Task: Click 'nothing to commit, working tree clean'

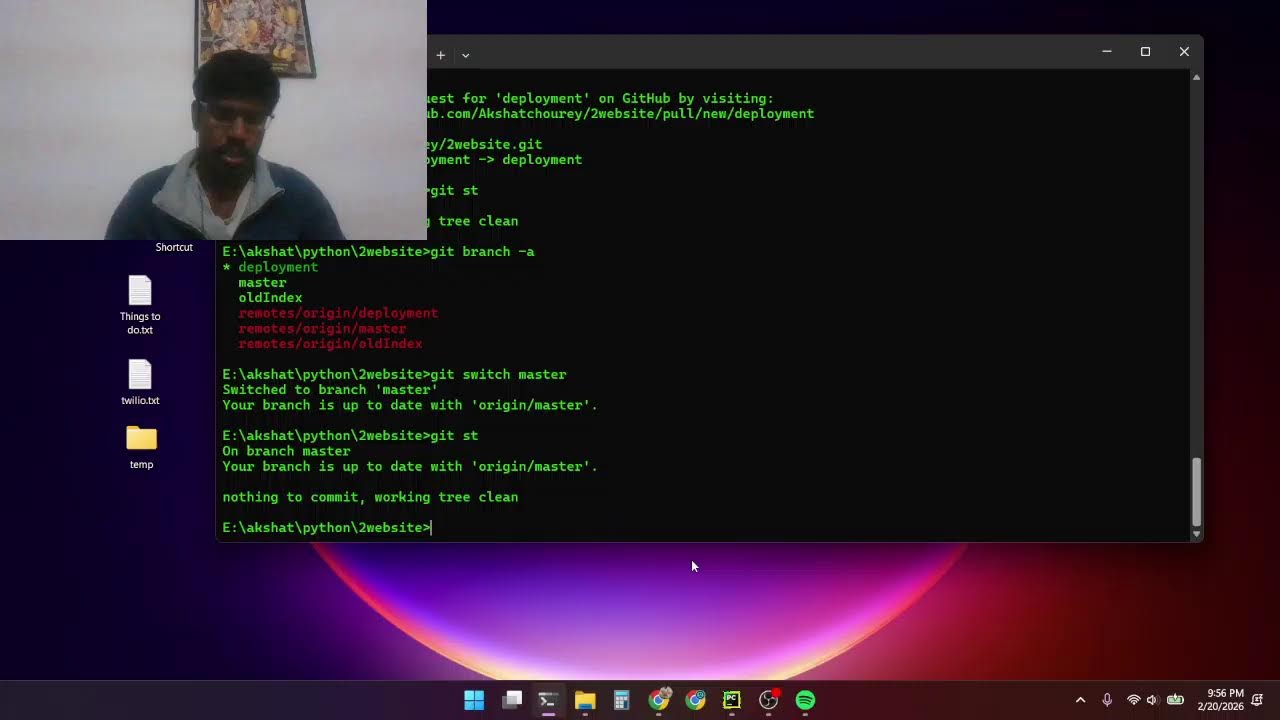Action: [x=370, y=497]
